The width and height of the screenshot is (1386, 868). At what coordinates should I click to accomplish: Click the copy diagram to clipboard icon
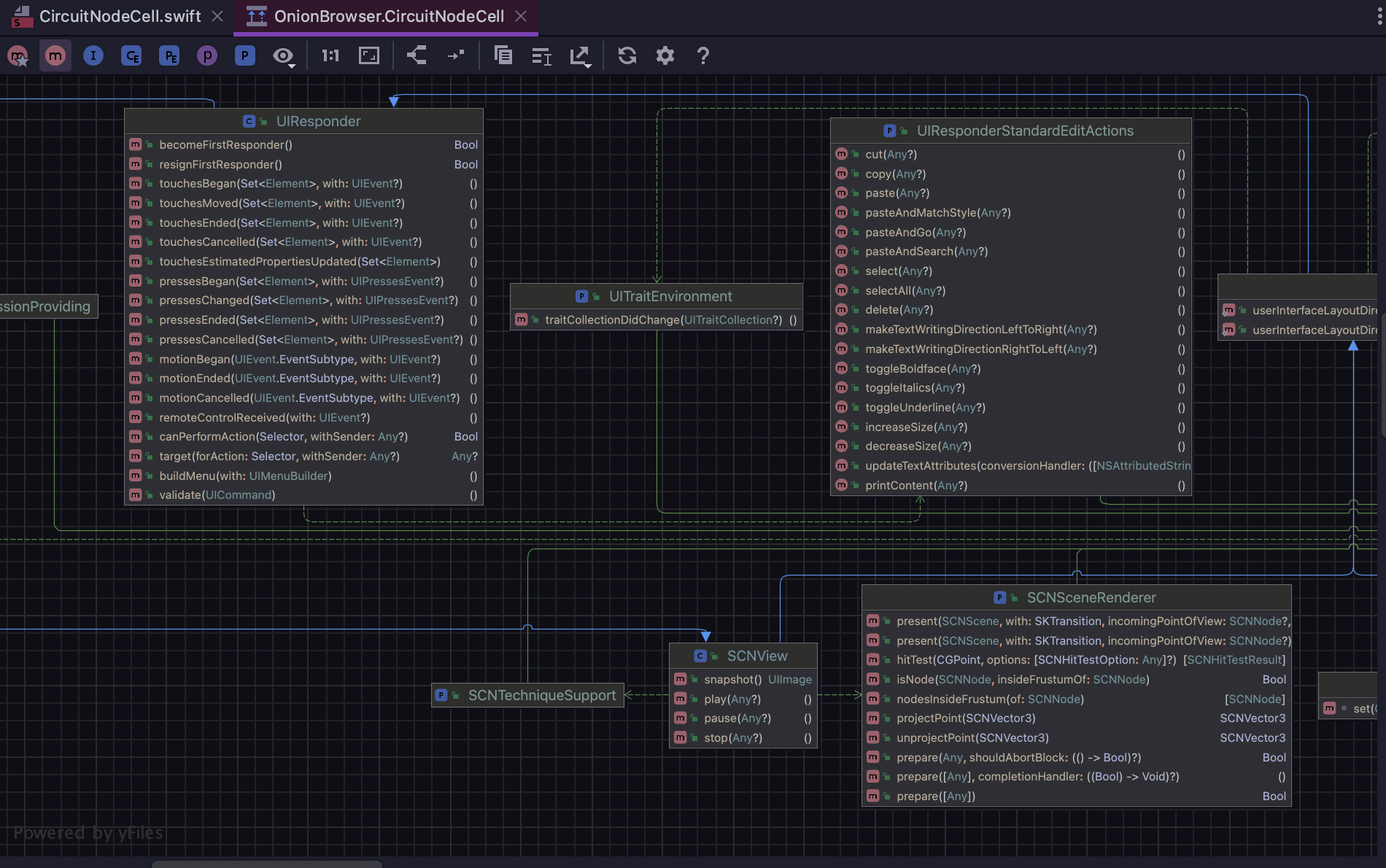pyautogui.click(x=503, y=55)
